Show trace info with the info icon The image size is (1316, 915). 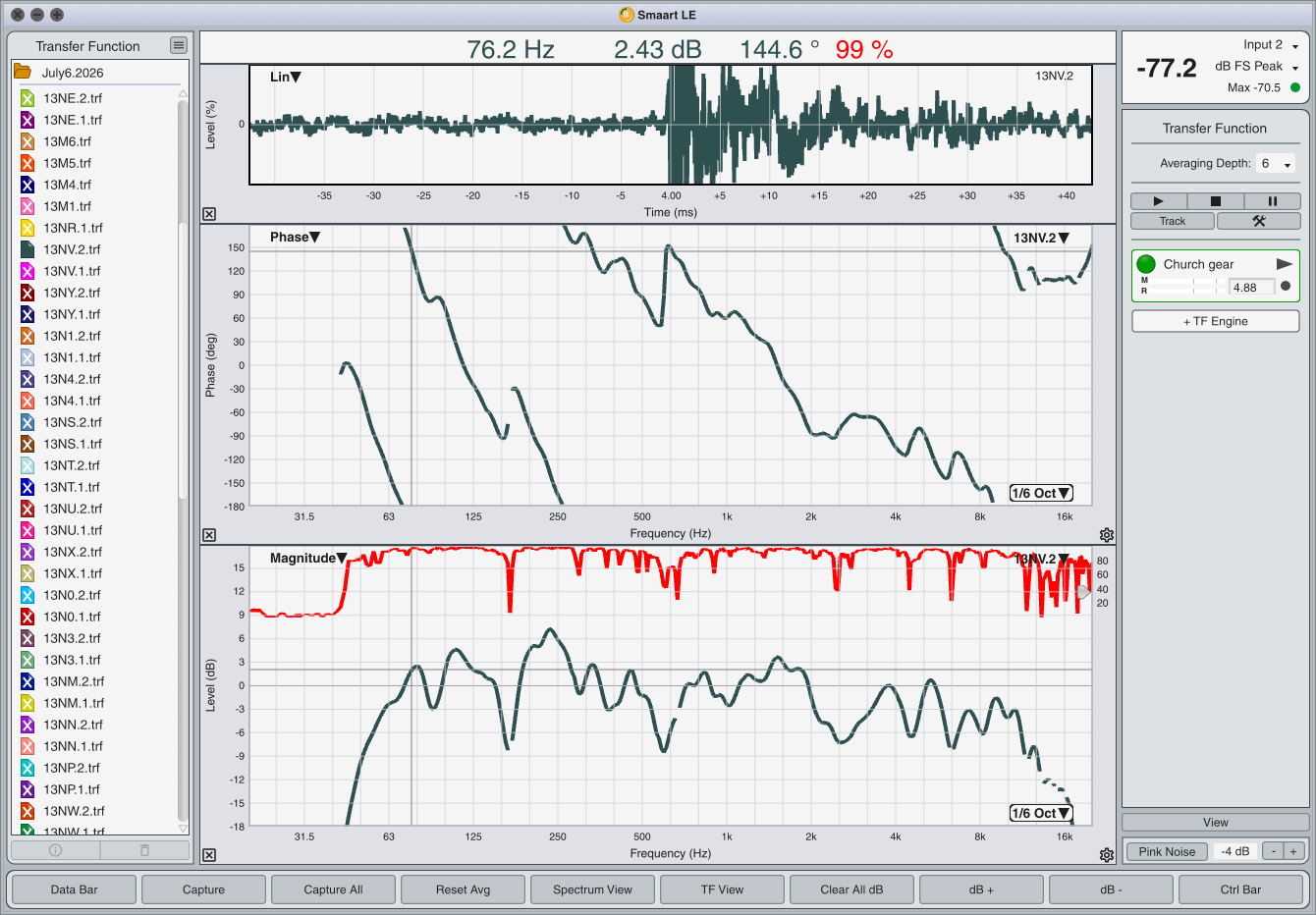(x=55, y=850)
